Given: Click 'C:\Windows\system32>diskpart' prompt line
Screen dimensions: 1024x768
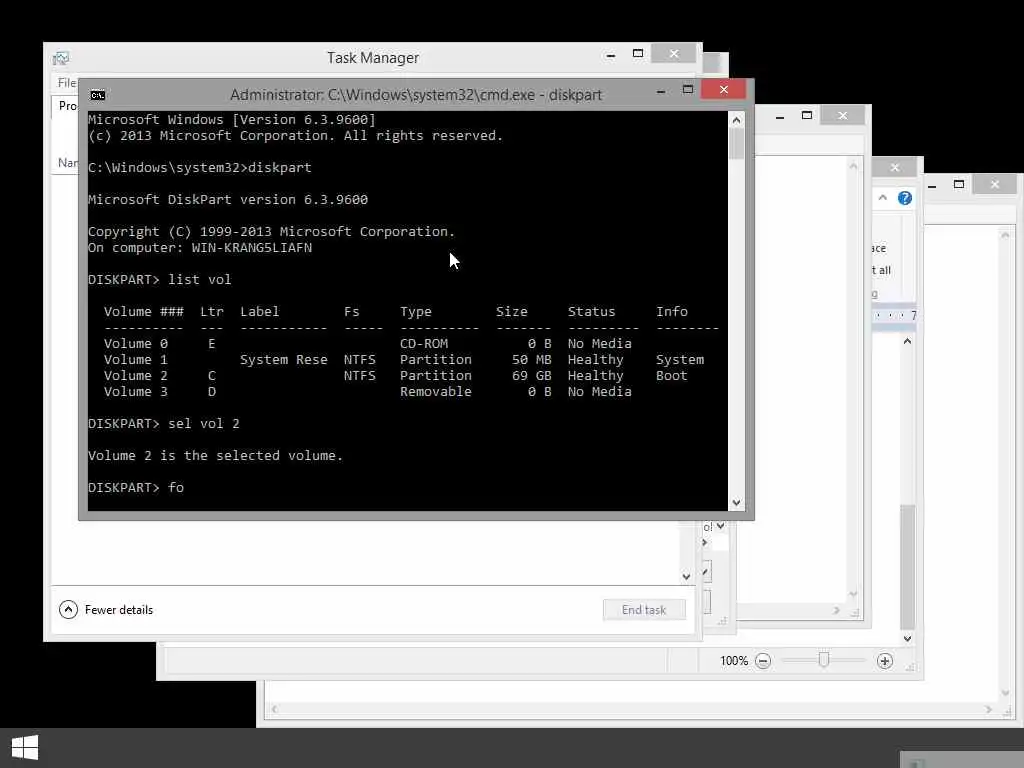Looking at the screenshot, I should (x=200, y=168).
